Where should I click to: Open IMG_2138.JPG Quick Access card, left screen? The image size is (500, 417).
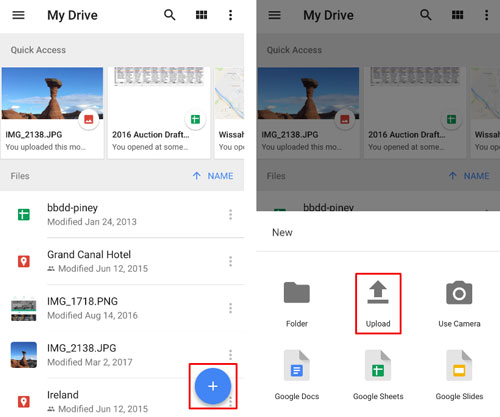click(x=52, y=113)
